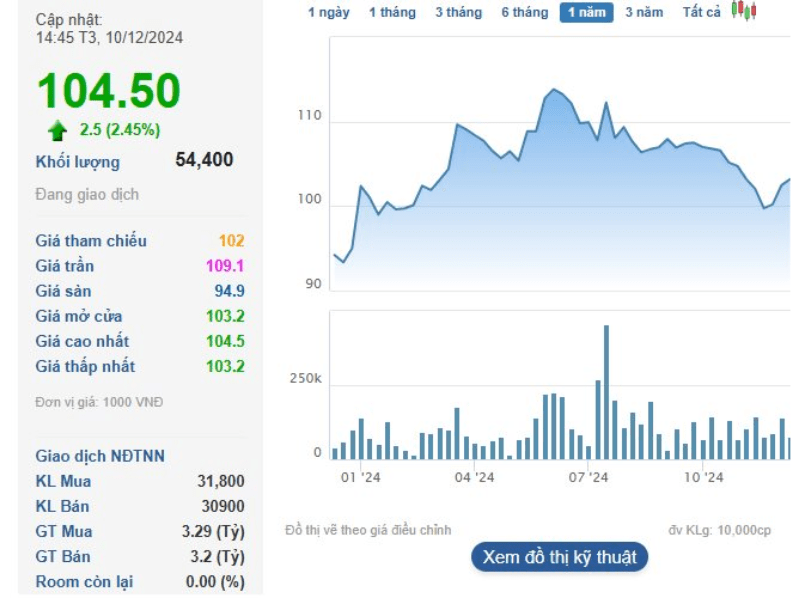This screenshot has height=600, width=800.
Task: Click the reference price value 102
Action: click(231, 241)
